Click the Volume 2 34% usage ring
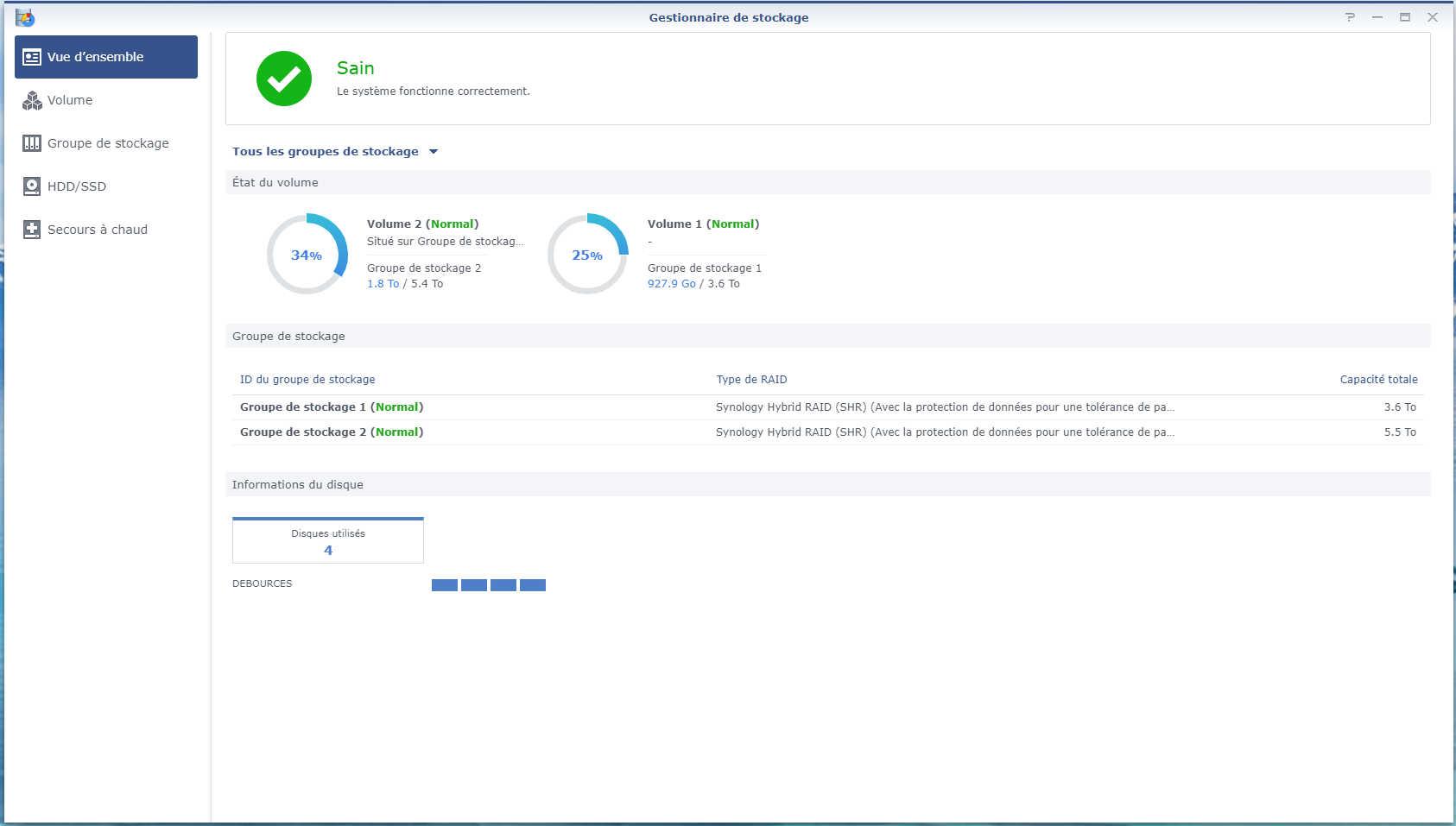This screenshot has height=826, width=1456. [307, 255]
